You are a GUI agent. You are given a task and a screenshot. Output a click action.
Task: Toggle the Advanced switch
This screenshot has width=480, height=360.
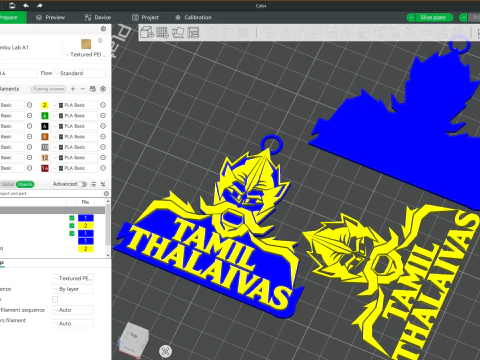tap(82, 184)
